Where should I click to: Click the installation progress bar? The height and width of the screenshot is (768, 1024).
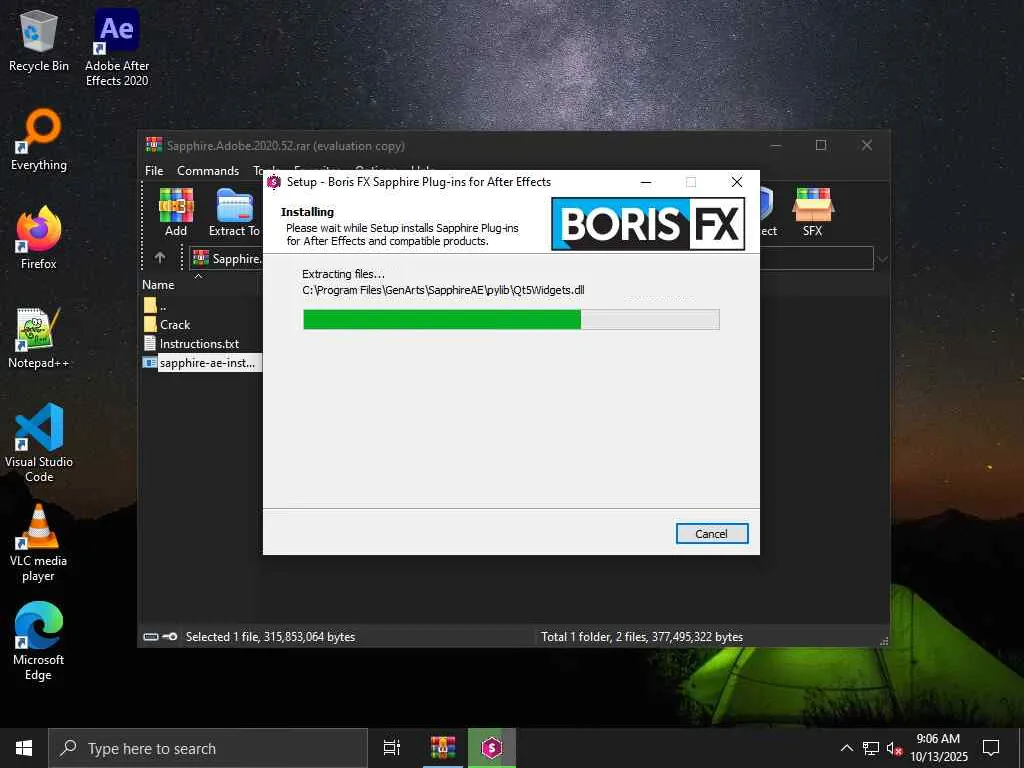click(x=511, y=319)
